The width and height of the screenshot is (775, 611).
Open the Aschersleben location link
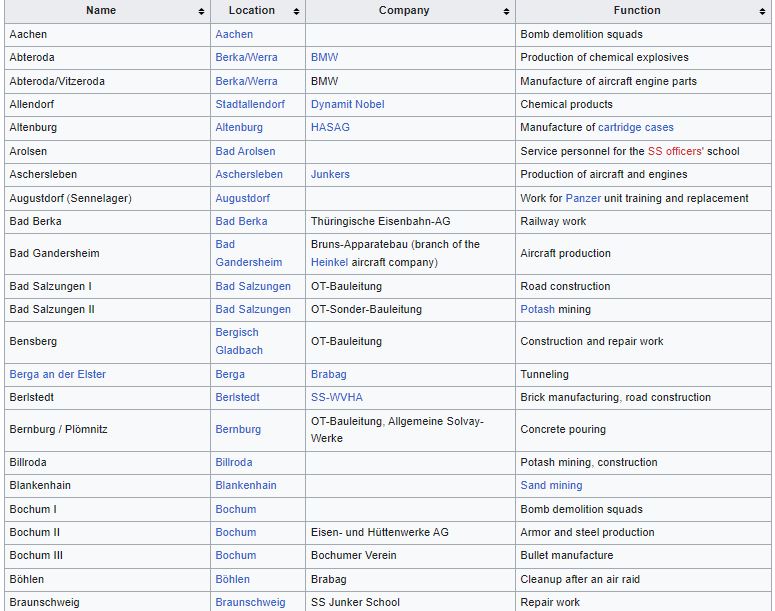click(249, 174)
